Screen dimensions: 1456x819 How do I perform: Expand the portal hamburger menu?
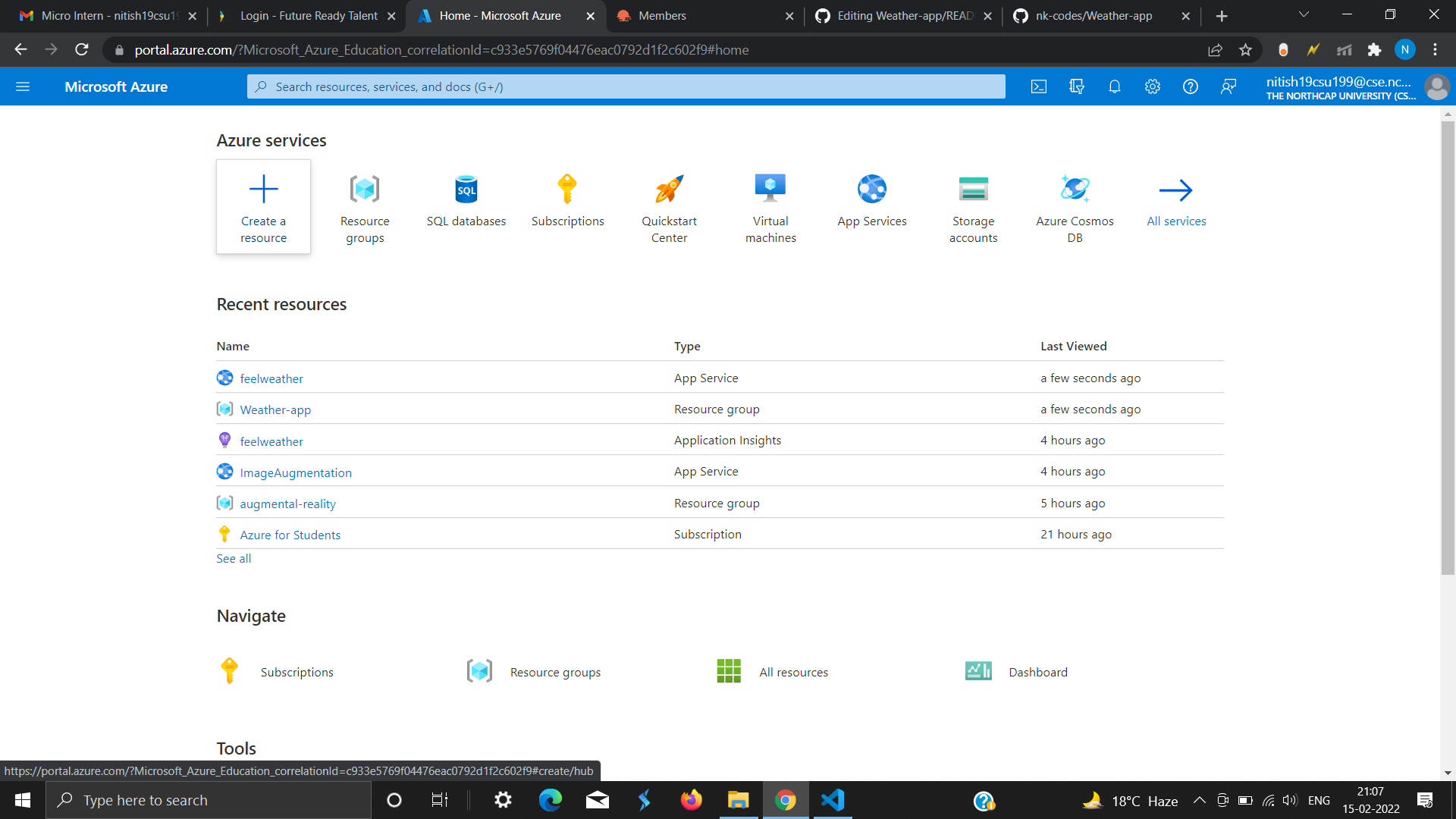(x=23, y=86)
